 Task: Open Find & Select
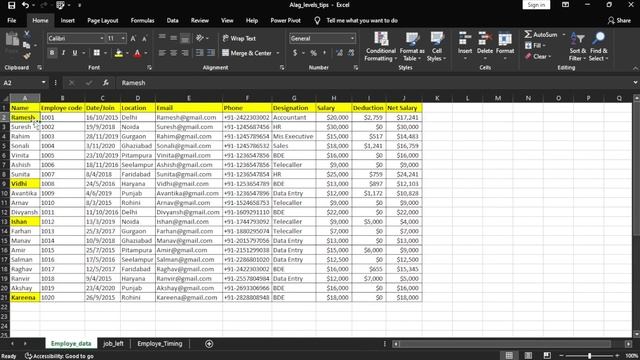coord(599,47)
